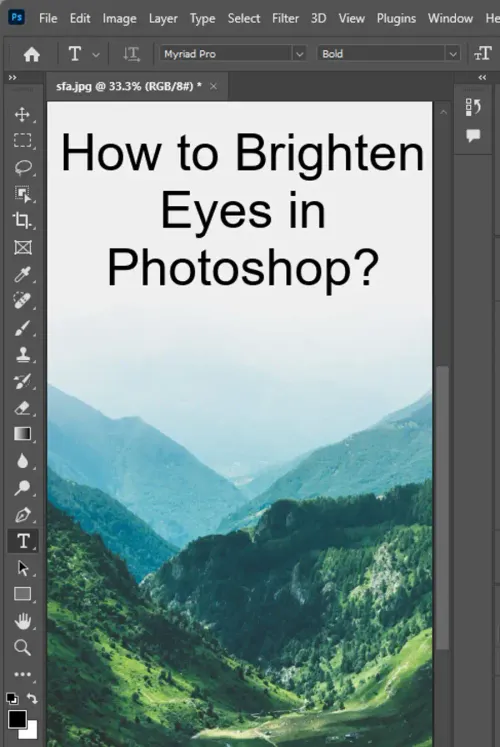The image size is (500, 747).
Task: Click the Home icon in options bar
Action: pyautogui.click(x=32, y=54)
